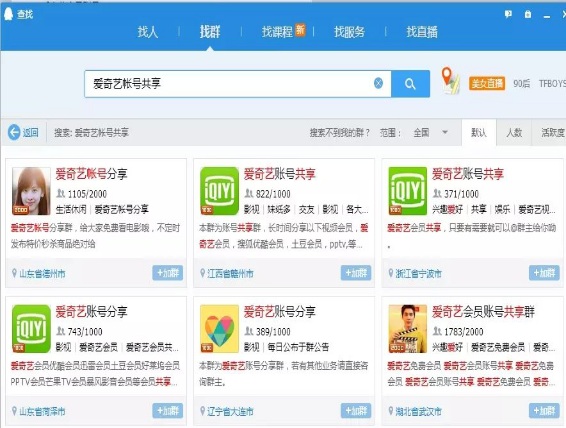Sort results by 默认 tab
This screenshot has height=428, width=566.
(x=479, y=132)
